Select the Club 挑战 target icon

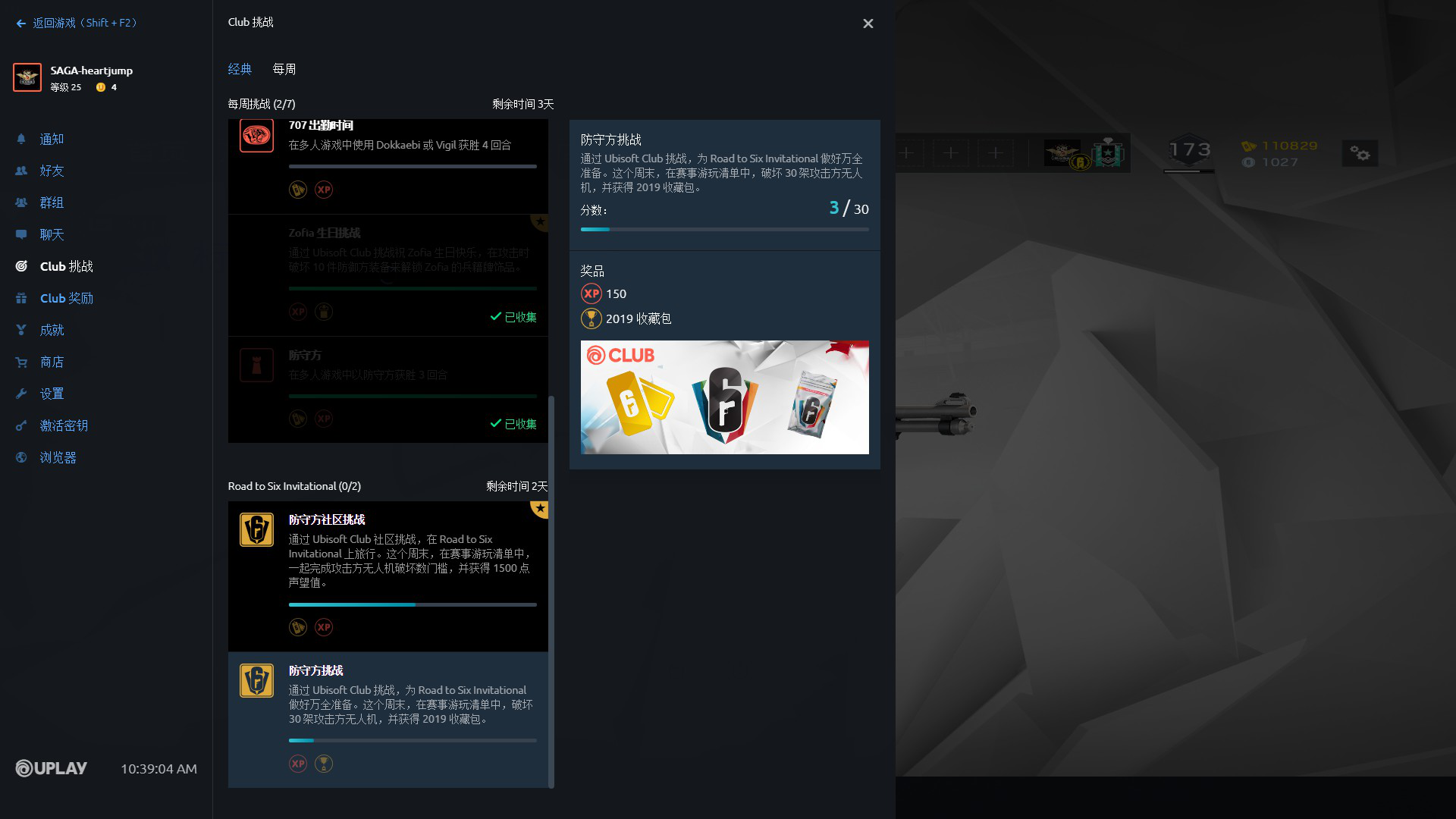point(21,266)
